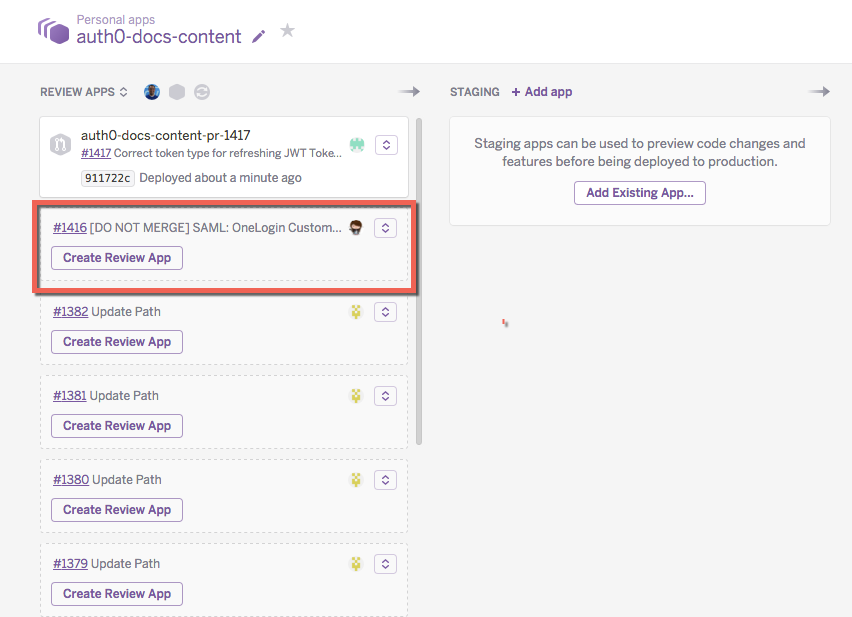Click author avatar on #1416 row
The width and height of the screenshot is (852, 617).
[356, 228]
